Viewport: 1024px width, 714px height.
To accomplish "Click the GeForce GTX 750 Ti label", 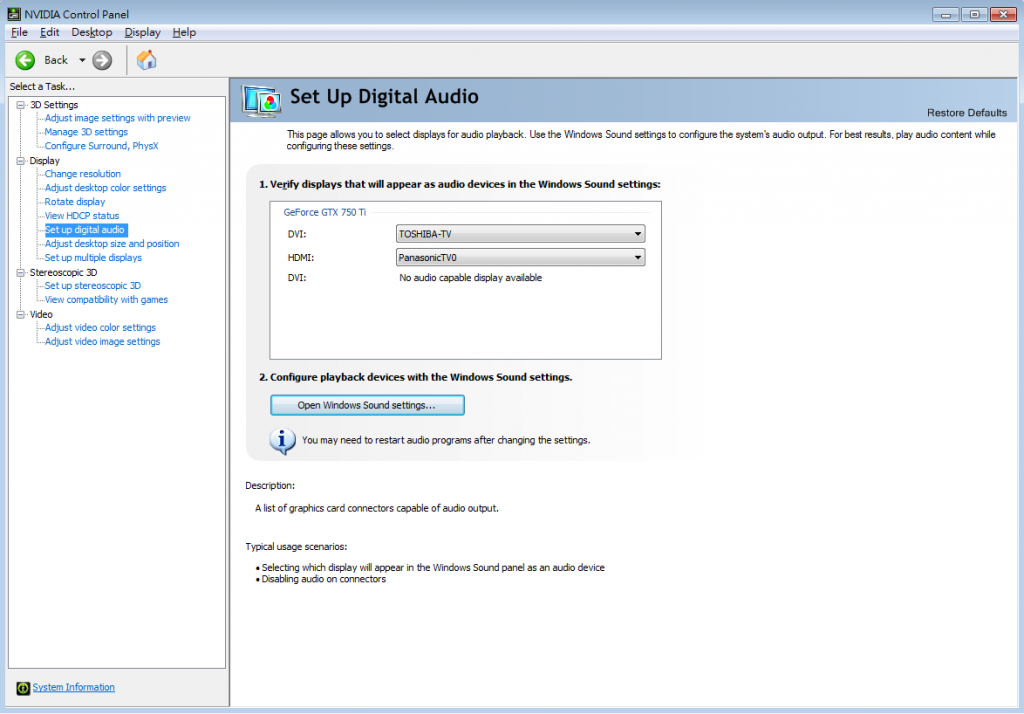I will pos(325,212).
